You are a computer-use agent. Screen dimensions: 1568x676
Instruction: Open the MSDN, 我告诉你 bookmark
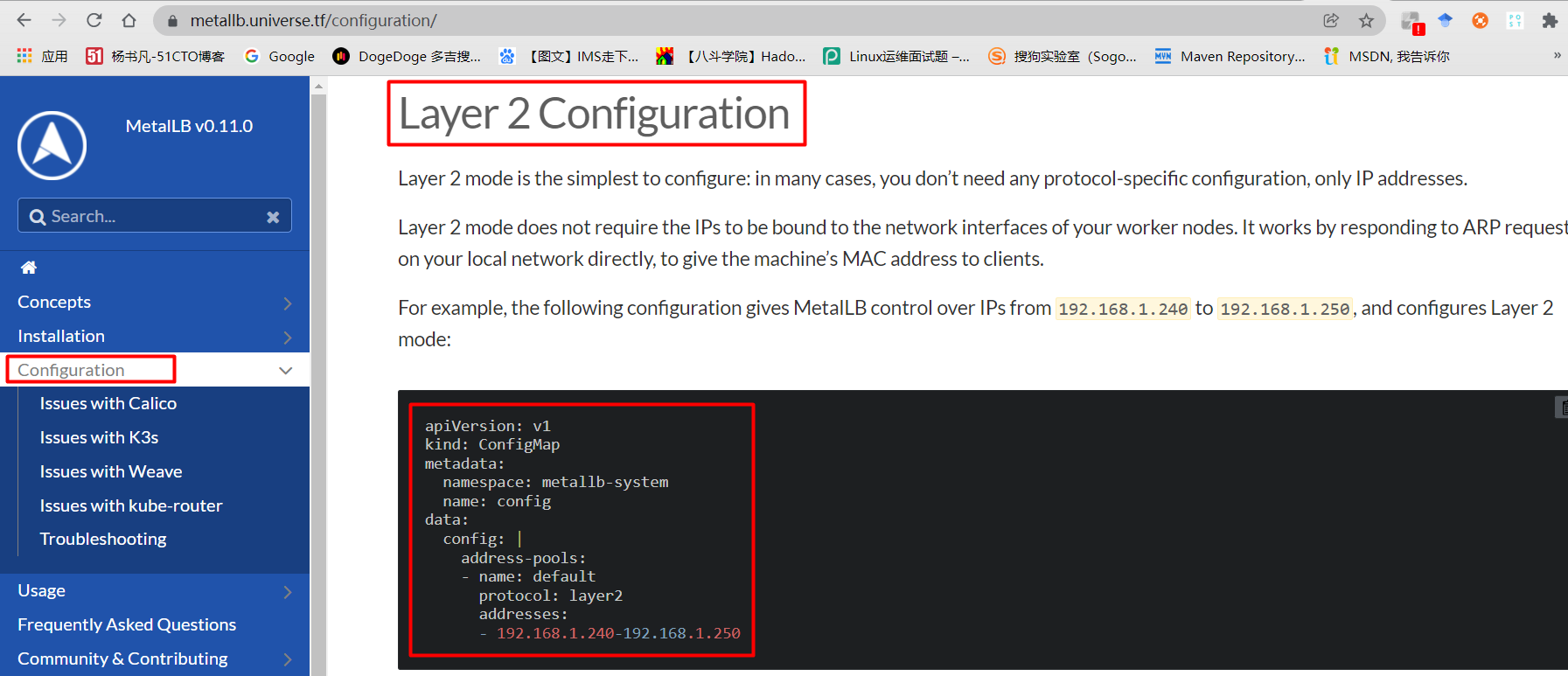(x=1386, y=56)
